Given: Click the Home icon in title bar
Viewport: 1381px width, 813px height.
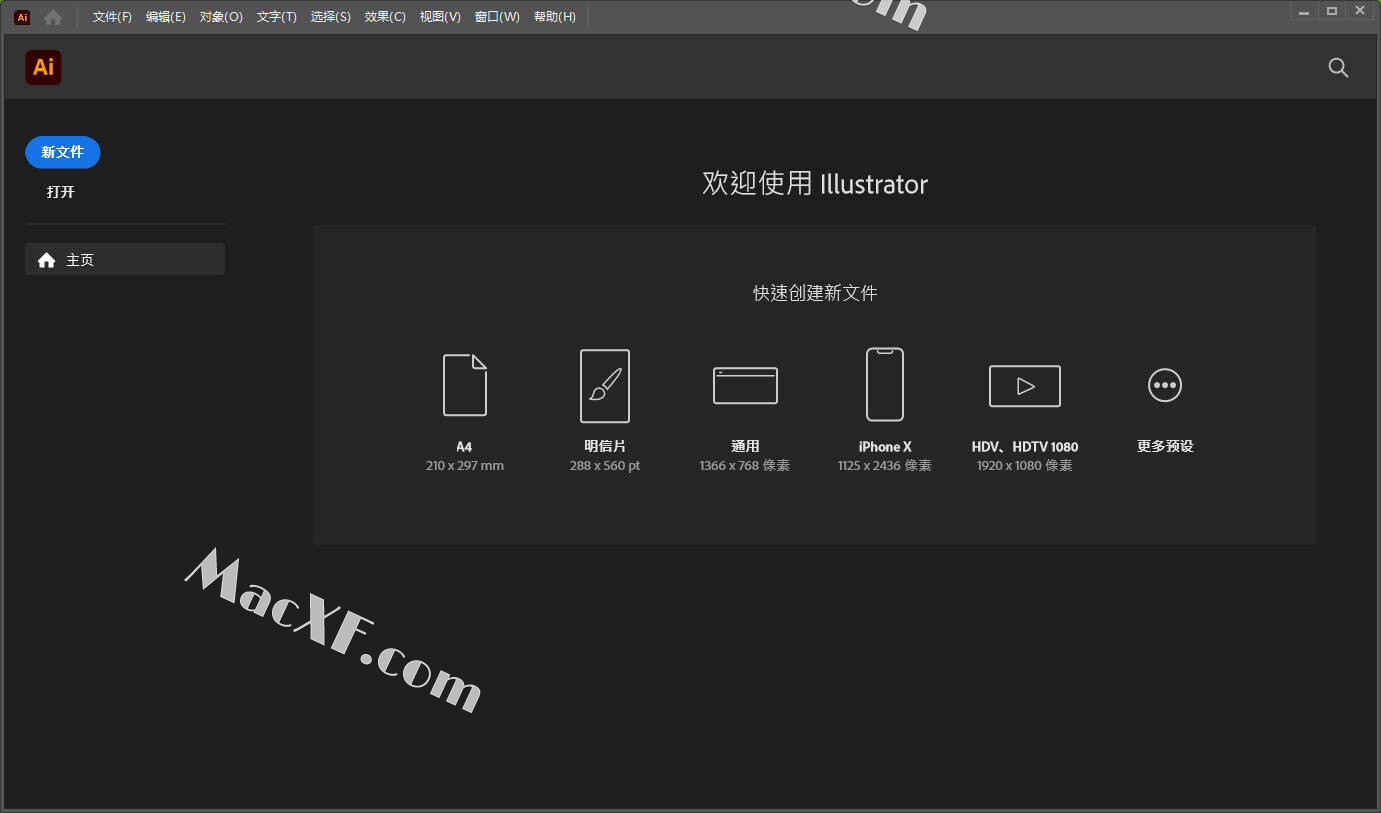Looking at the screenshot, I should point(53,17).
